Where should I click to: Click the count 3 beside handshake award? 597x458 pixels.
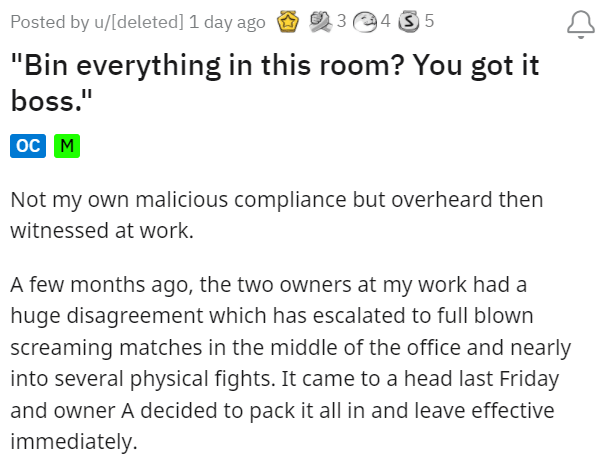[342, 21]
